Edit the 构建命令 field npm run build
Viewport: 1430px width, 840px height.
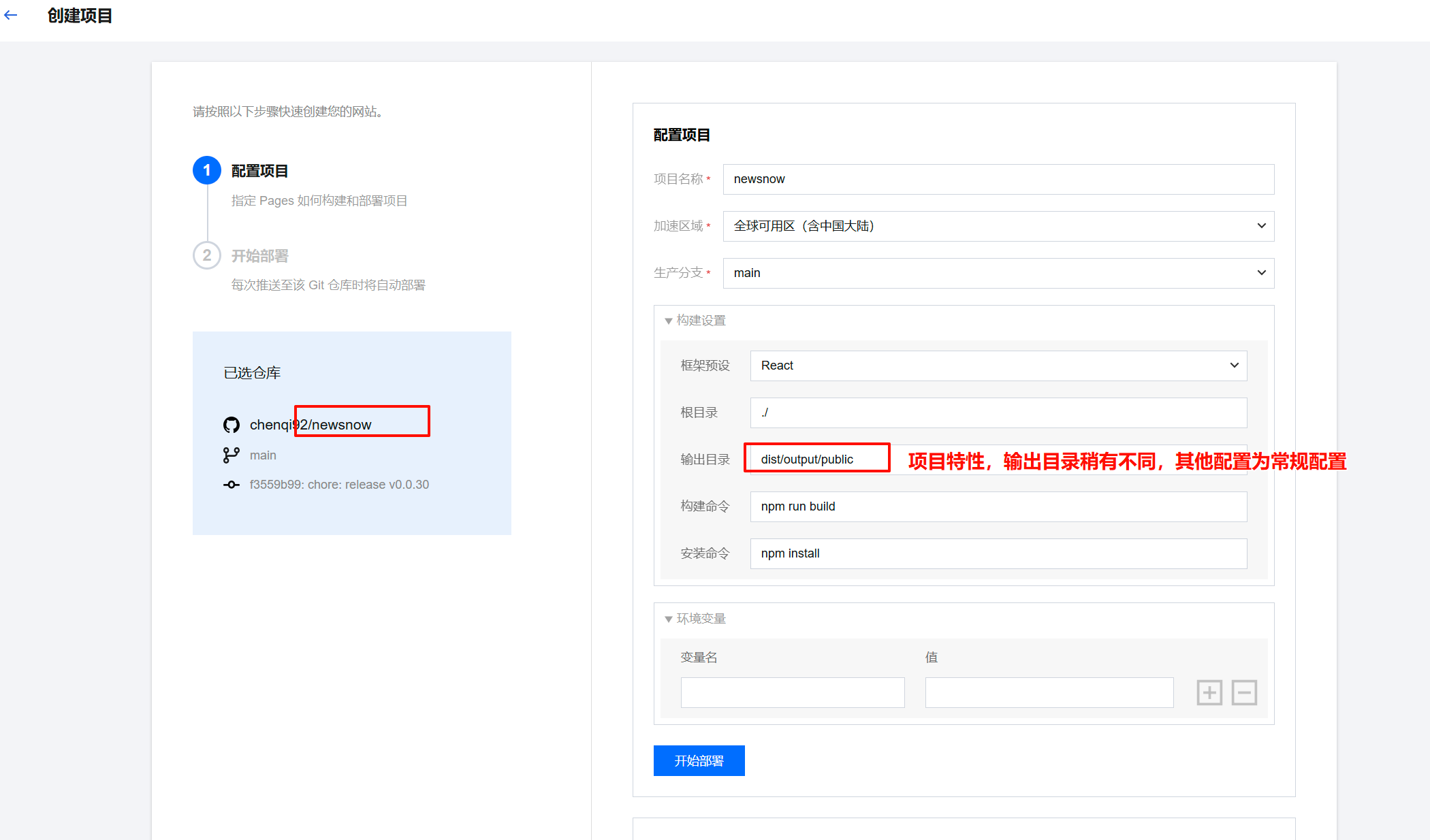pos(998,506)
